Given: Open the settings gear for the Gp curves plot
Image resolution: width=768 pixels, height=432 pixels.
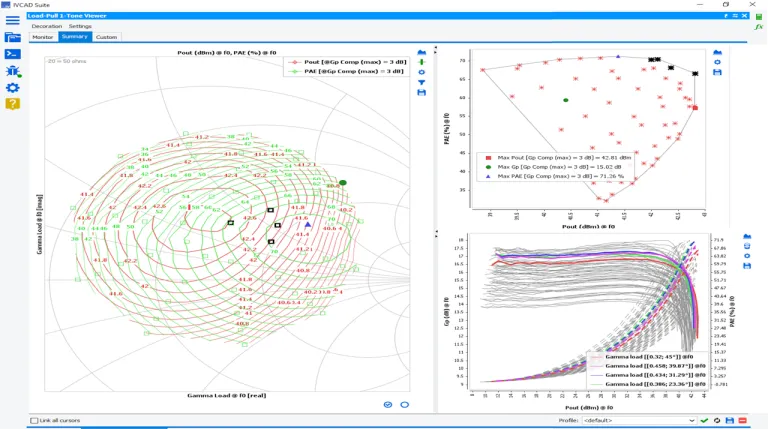Looking at the screenshot, I should [747, 256].
